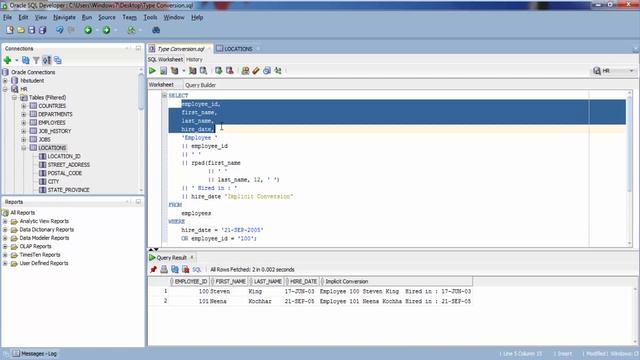Viewport: 640px width, 360px height.
Task: Click the Refresh icon in Query Result toolbar
Action: (175, 269)
